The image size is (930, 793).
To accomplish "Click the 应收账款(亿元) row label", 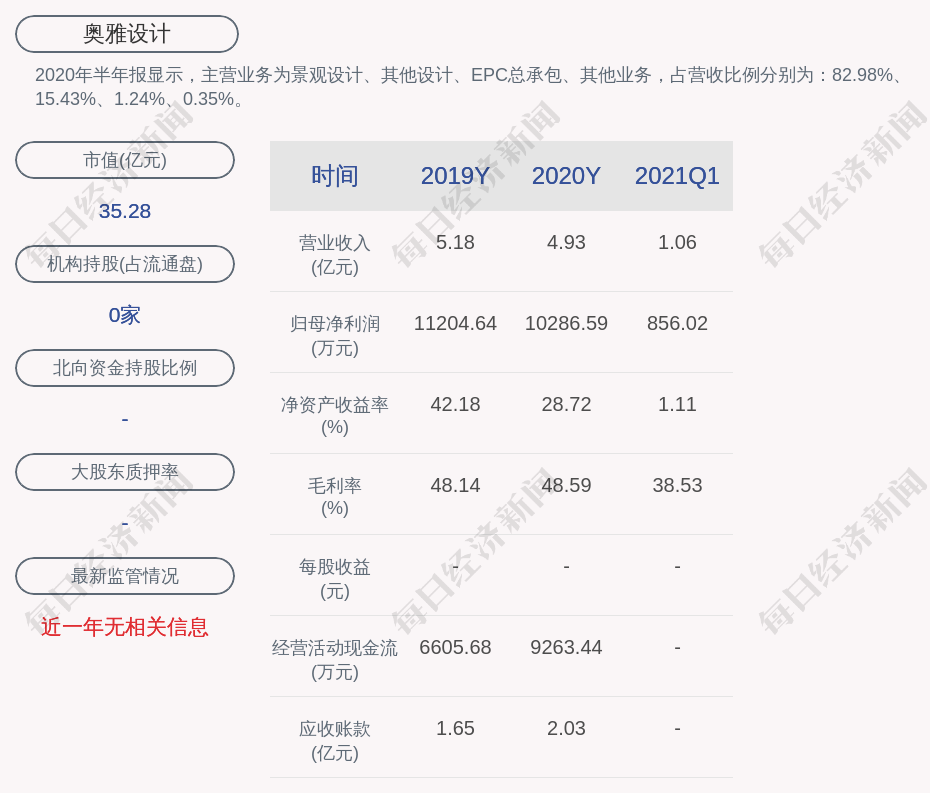I will coord(335,741).
